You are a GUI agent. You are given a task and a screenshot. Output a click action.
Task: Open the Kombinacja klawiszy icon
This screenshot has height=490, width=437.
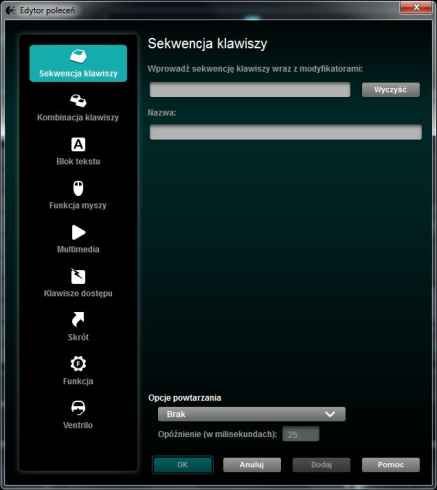(x=78, y=101)
